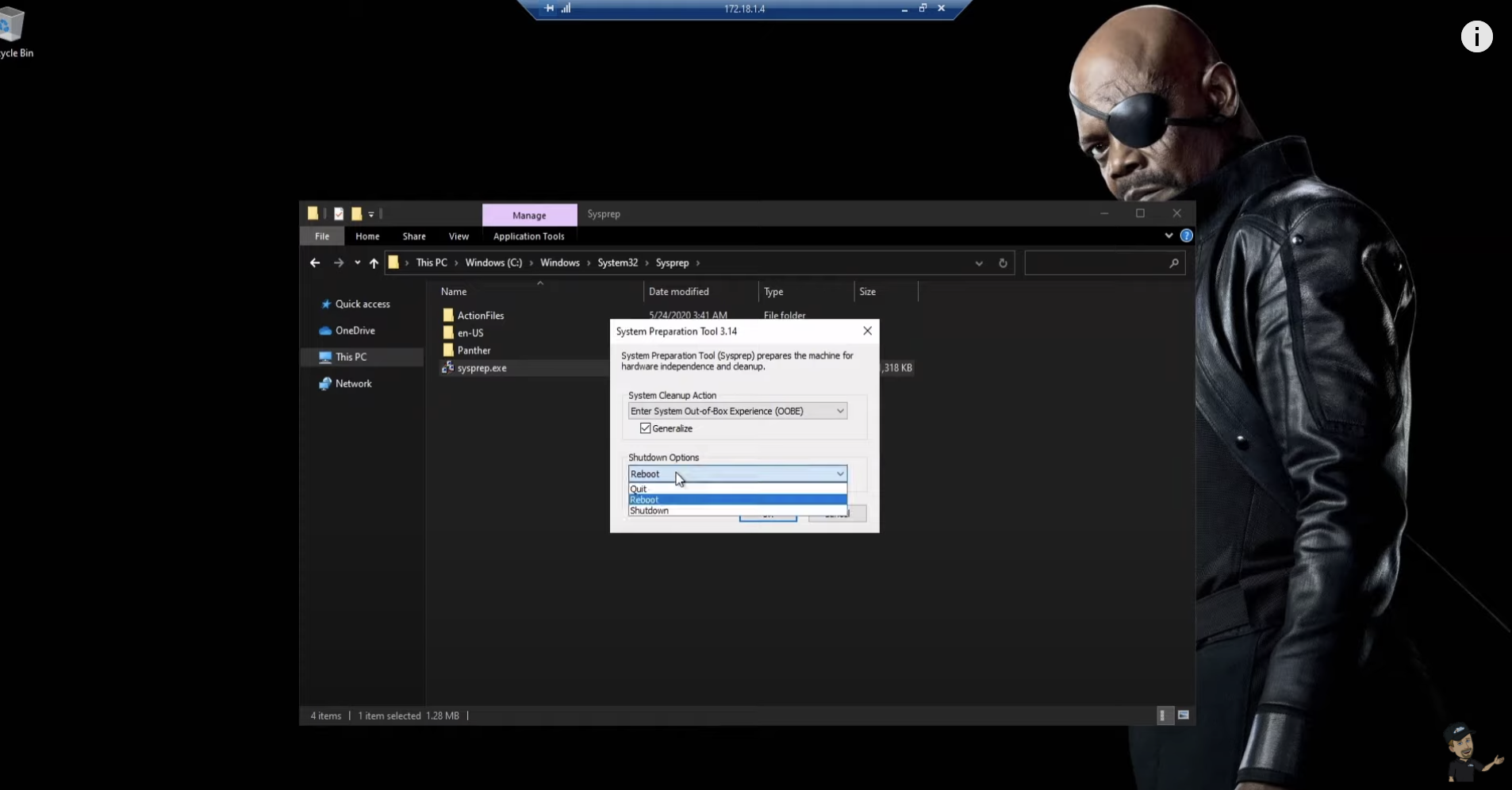Switch to large icons view in status bar

(x=1183, y=715)
